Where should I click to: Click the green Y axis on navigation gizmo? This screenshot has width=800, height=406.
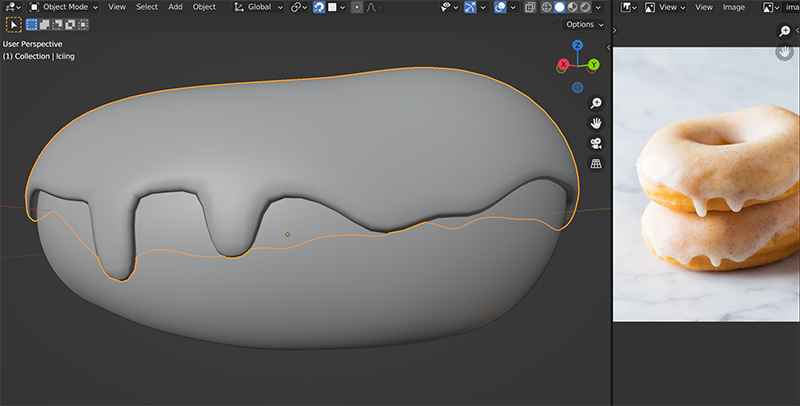tap(593, 64)
